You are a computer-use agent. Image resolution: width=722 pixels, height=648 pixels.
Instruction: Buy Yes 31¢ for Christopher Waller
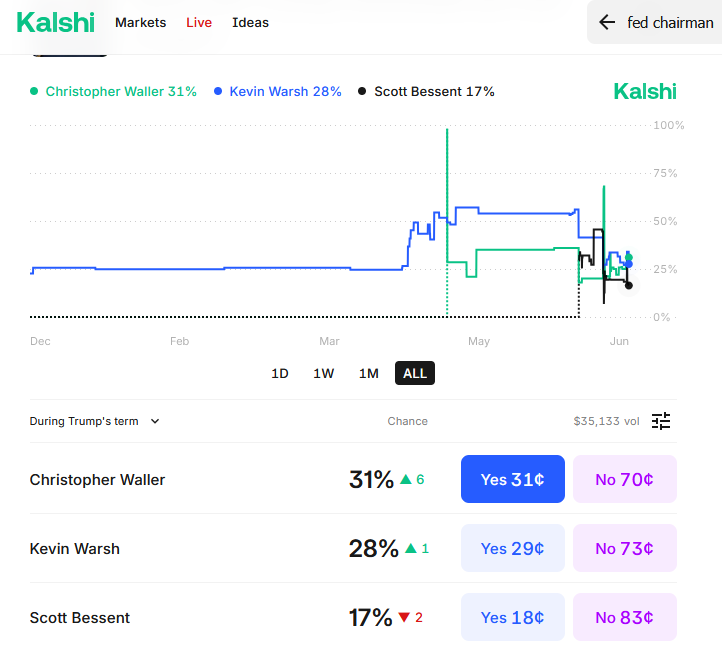click(x=512, y=479)
